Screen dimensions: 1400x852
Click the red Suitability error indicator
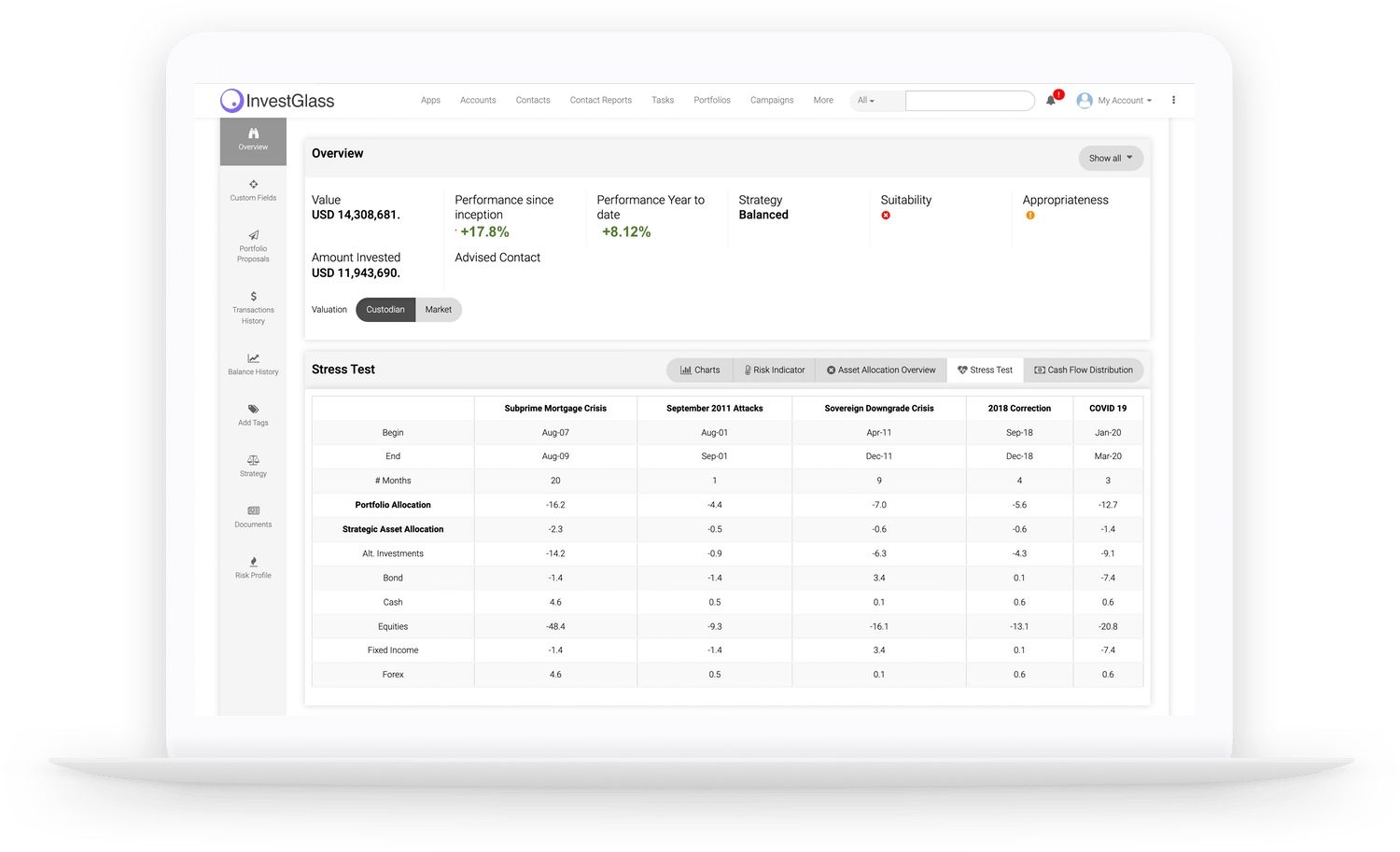[x=885, y=215]
